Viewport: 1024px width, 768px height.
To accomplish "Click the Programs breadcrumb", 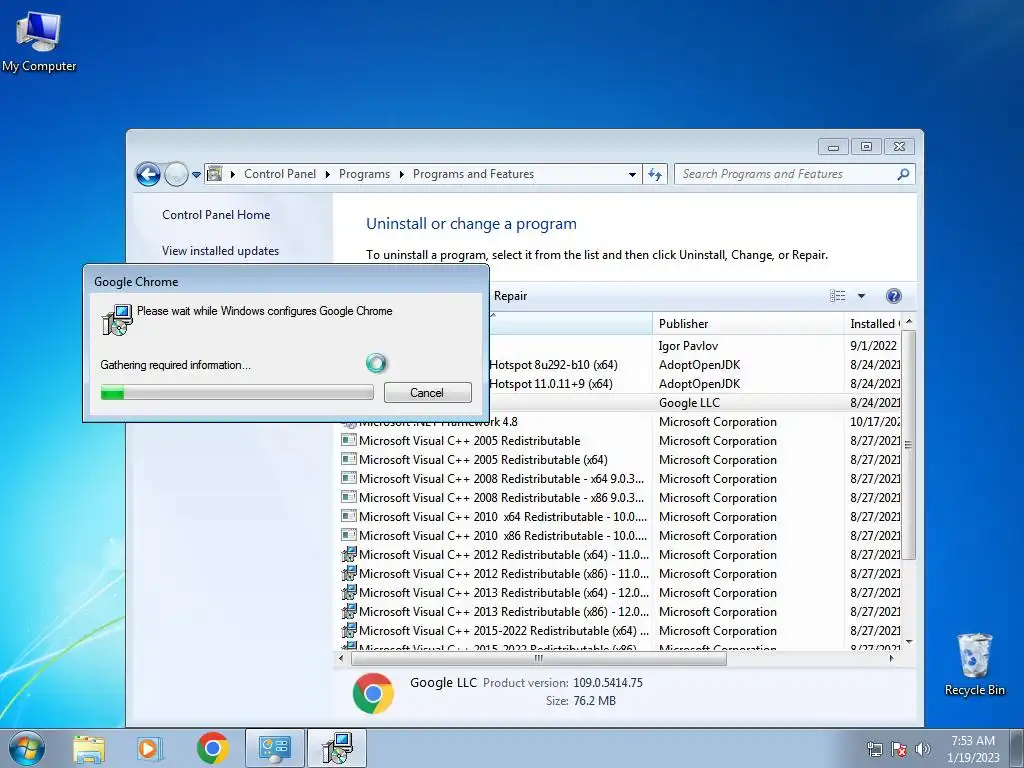I will [x=364, y=174].
